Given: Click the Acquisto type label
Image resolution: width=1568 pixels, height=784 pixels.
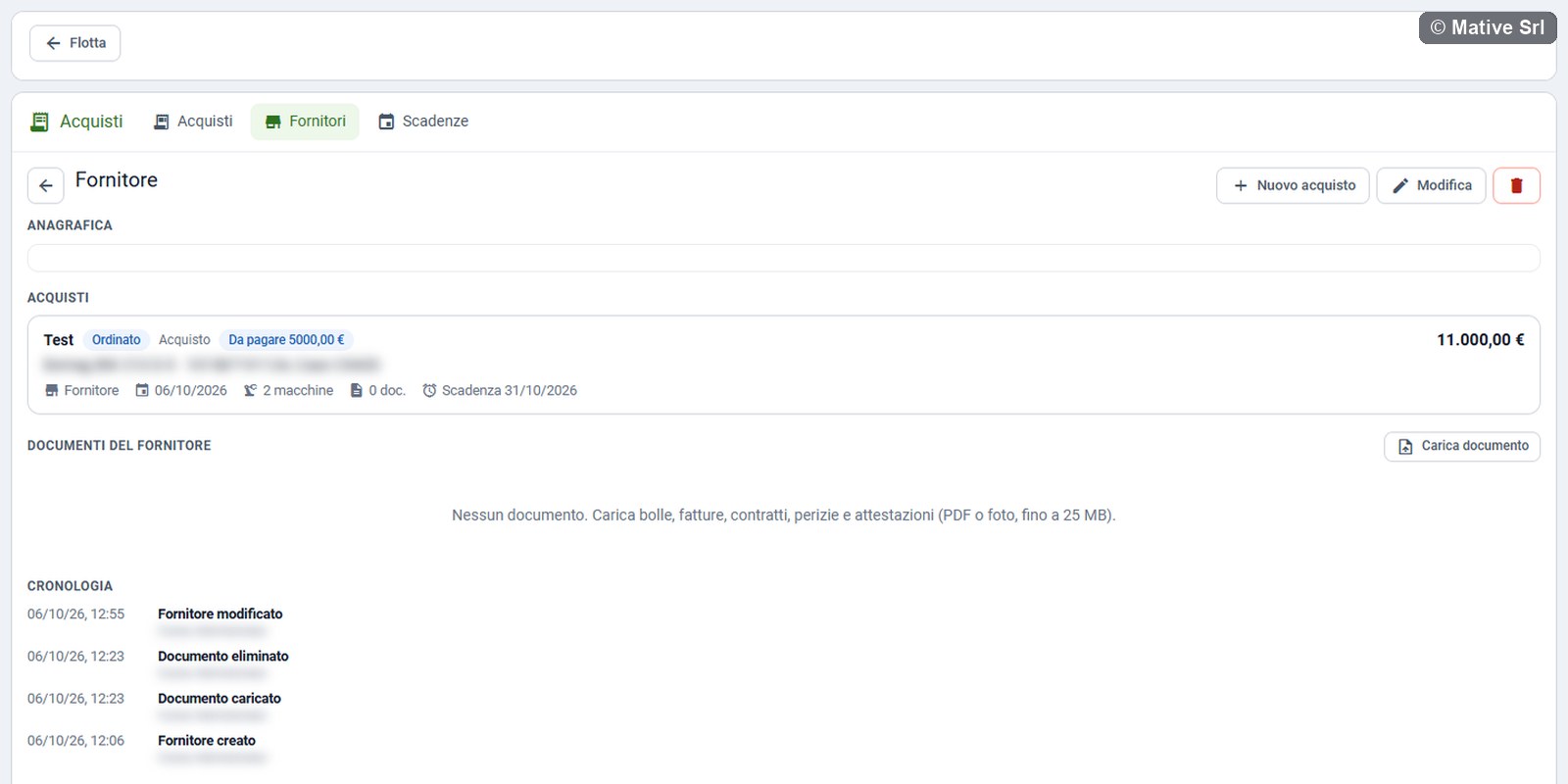Looking at the screenshot, I should tap(184, 340).
